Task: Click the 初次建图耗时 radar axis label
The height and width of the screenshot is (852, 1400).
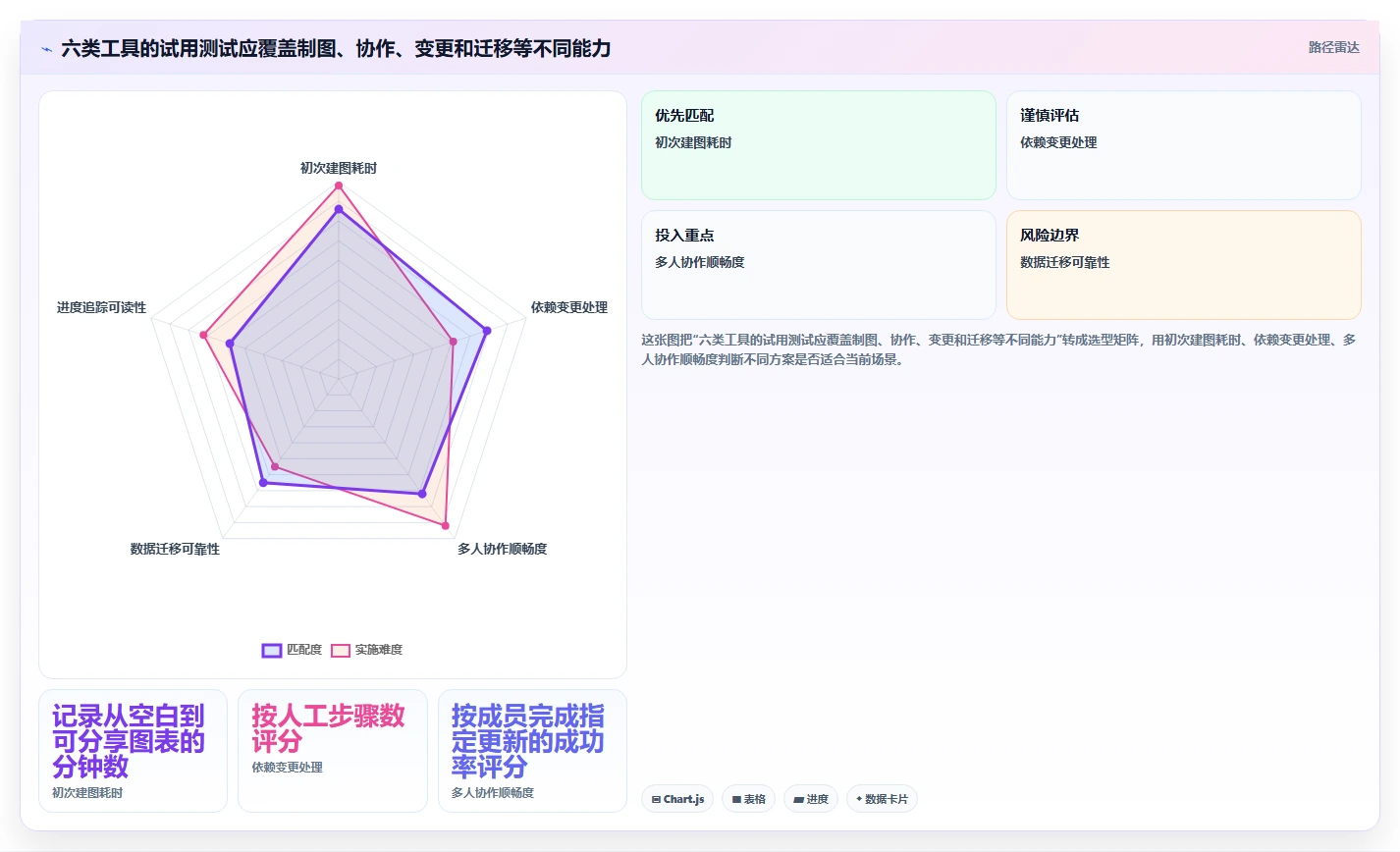Action: (339, 168)
